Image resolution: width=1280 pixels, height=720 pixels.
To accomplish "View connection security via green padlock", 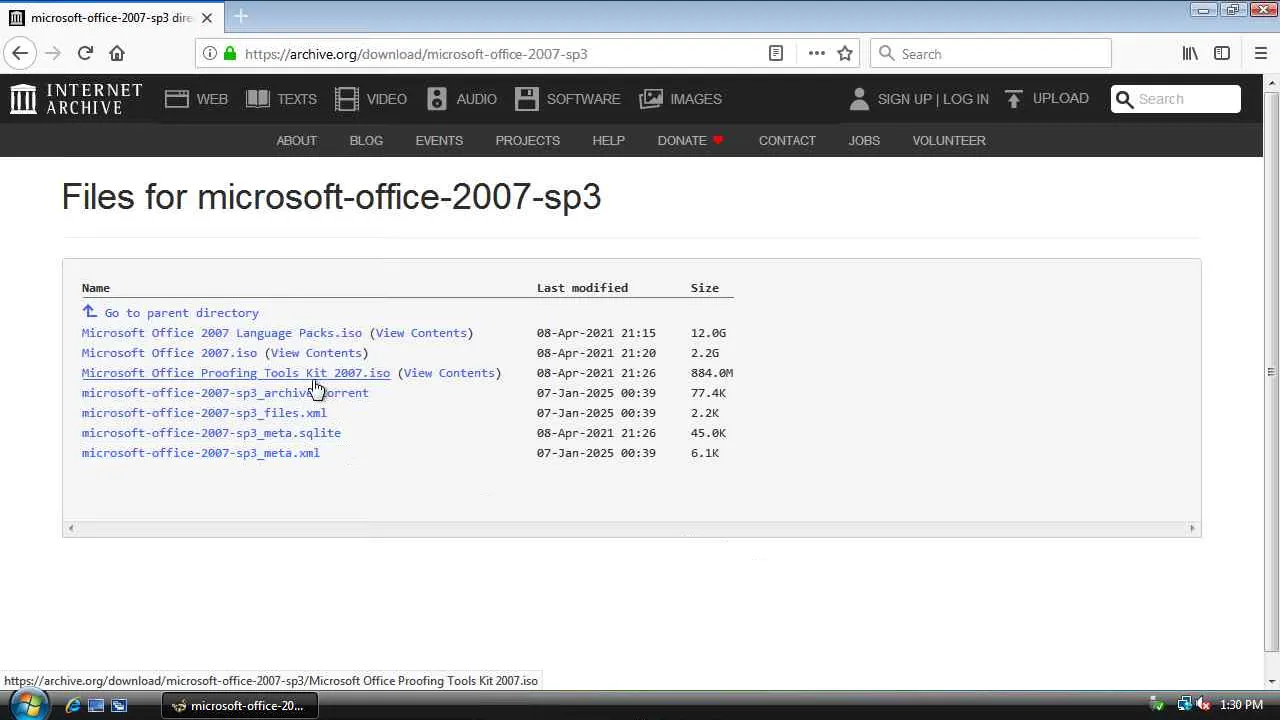I will 230,54.
